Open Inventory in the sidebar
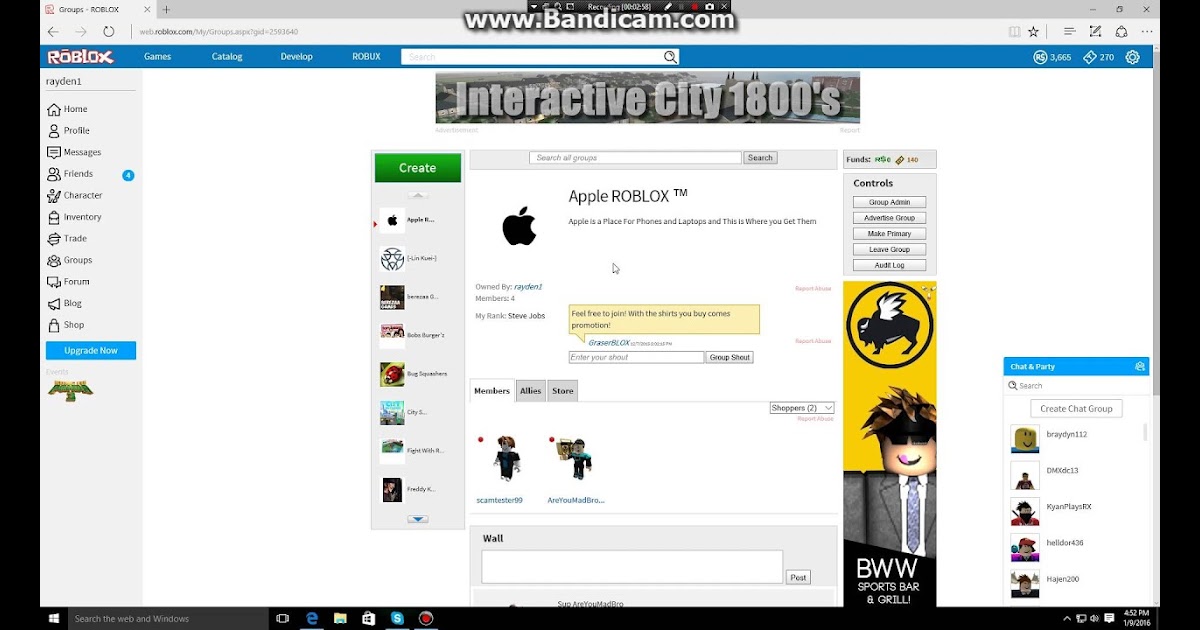Image resolution: width=1200 pixels, height=630 pixels. [74, 217]
